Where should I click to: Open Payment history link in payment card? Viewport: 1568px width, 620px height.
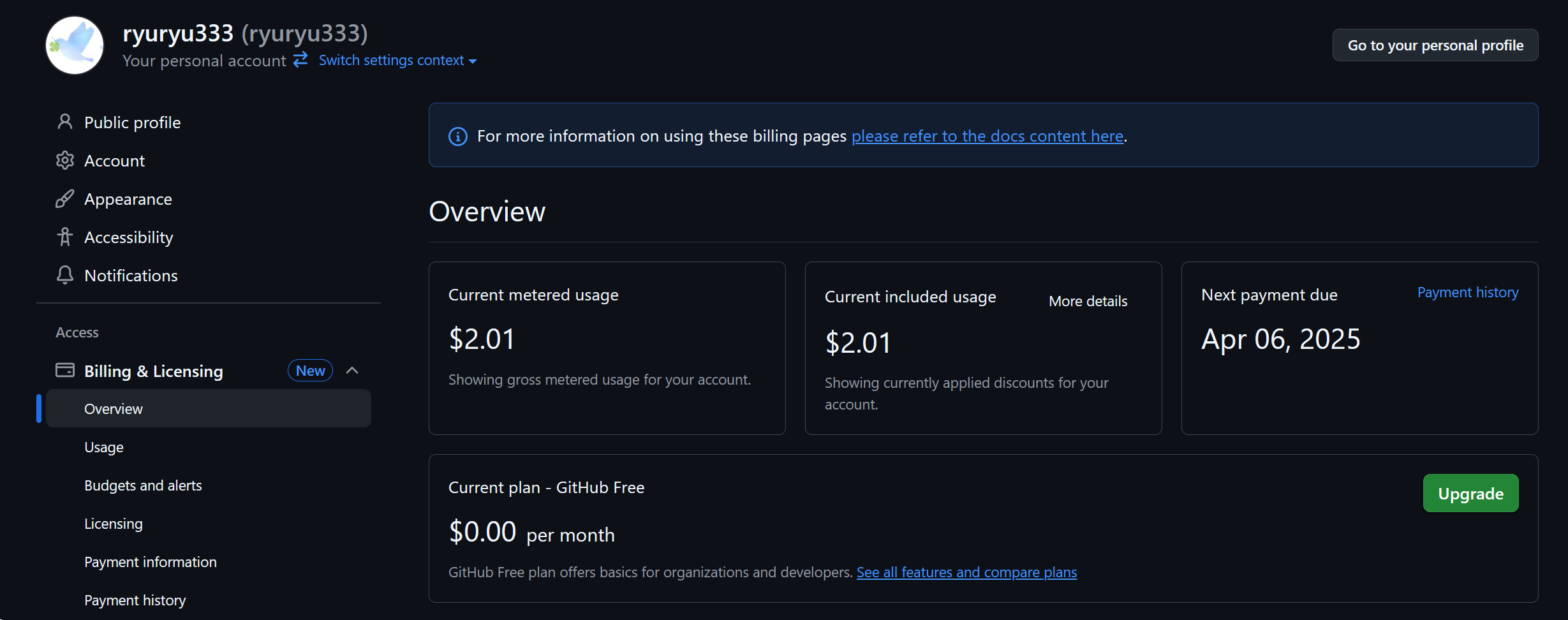pos(1468,292)
